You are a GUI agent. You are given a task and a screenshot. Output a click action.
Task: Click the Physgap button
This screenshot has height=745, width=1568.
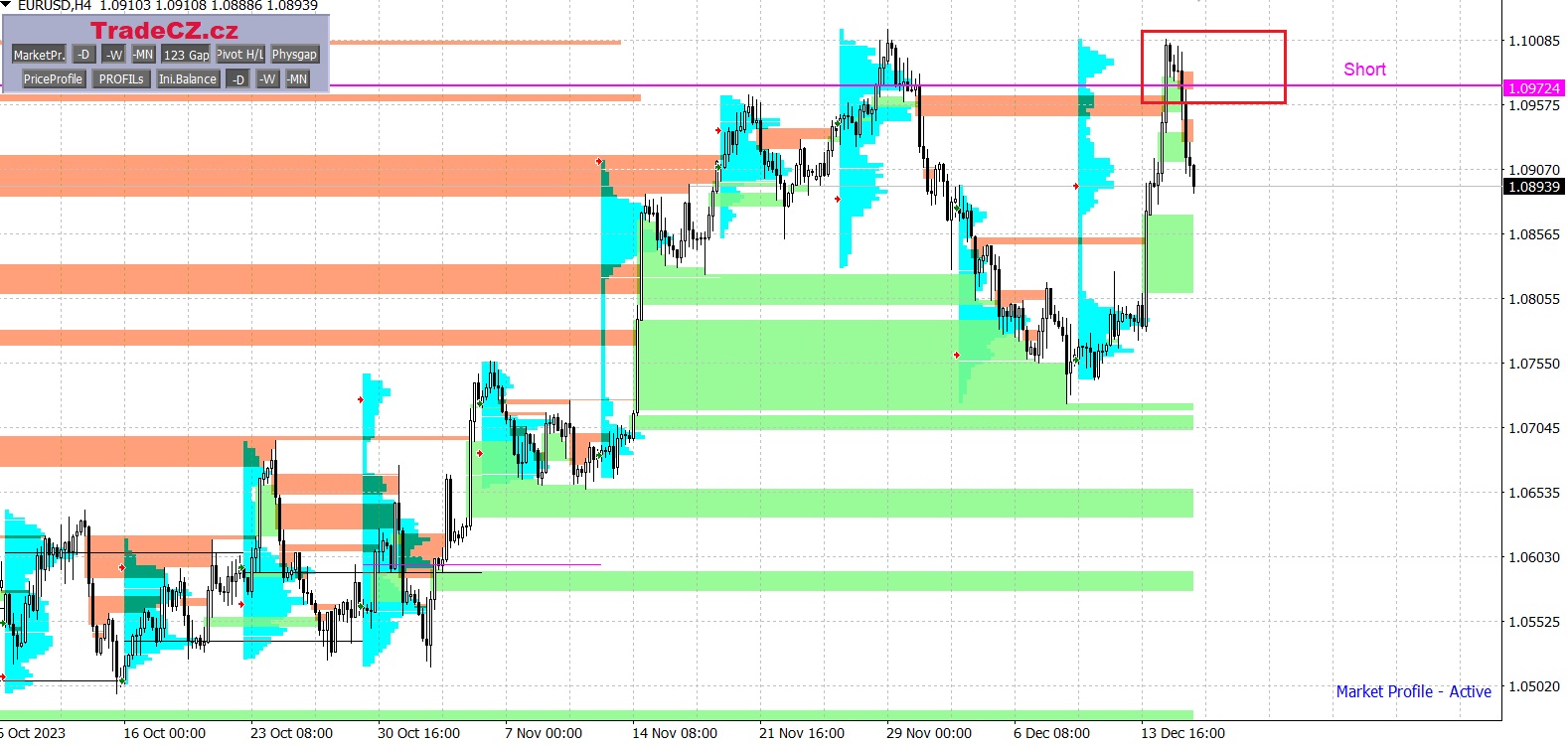[294, 55]
